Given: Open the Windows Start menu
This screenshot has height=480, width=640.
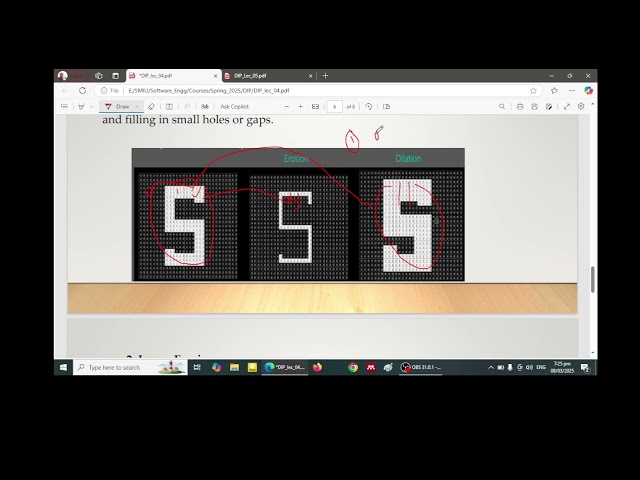Looking at the screenshot, I should click(63, 367).
